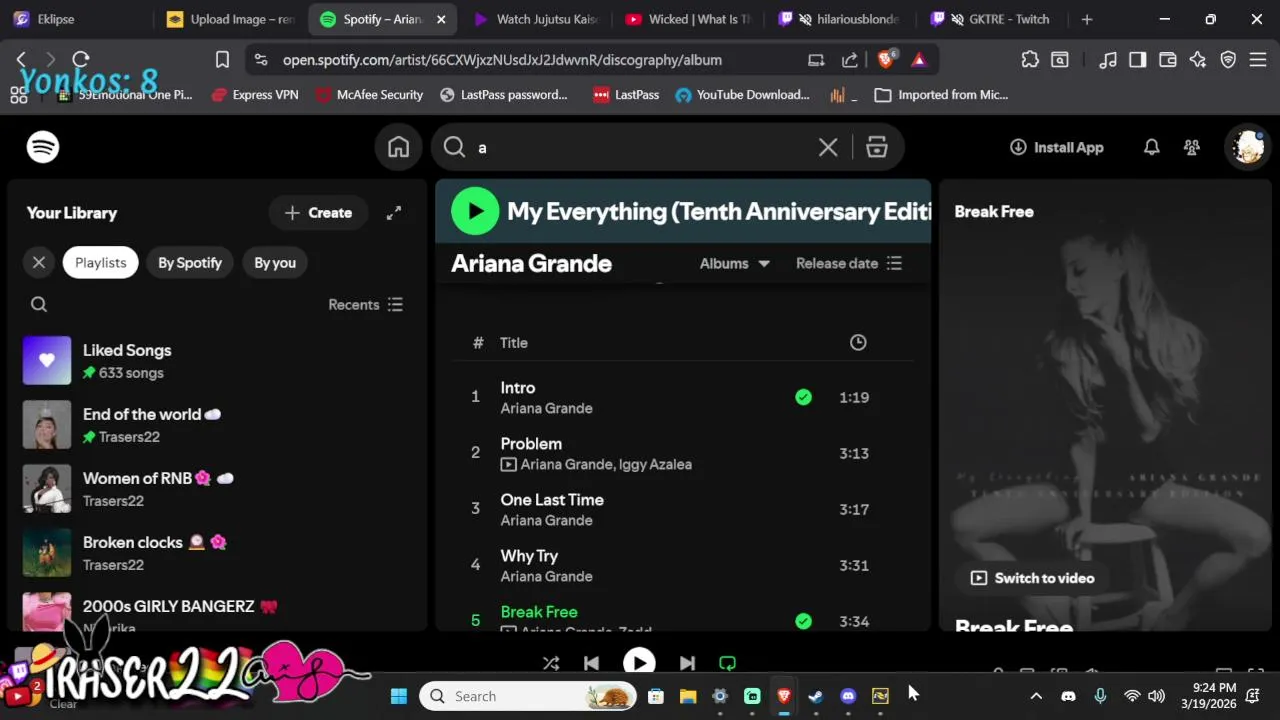Viewport: 1280px width, 720px height.
Task: Open Brave Shields icon
Action: (886, 60)
